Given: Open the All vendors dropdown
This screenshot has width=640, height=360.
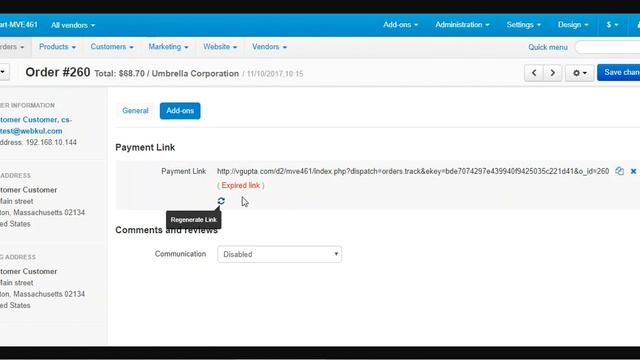Looking at the screenshot, I should pyautogui.click(x=73, y=25).
